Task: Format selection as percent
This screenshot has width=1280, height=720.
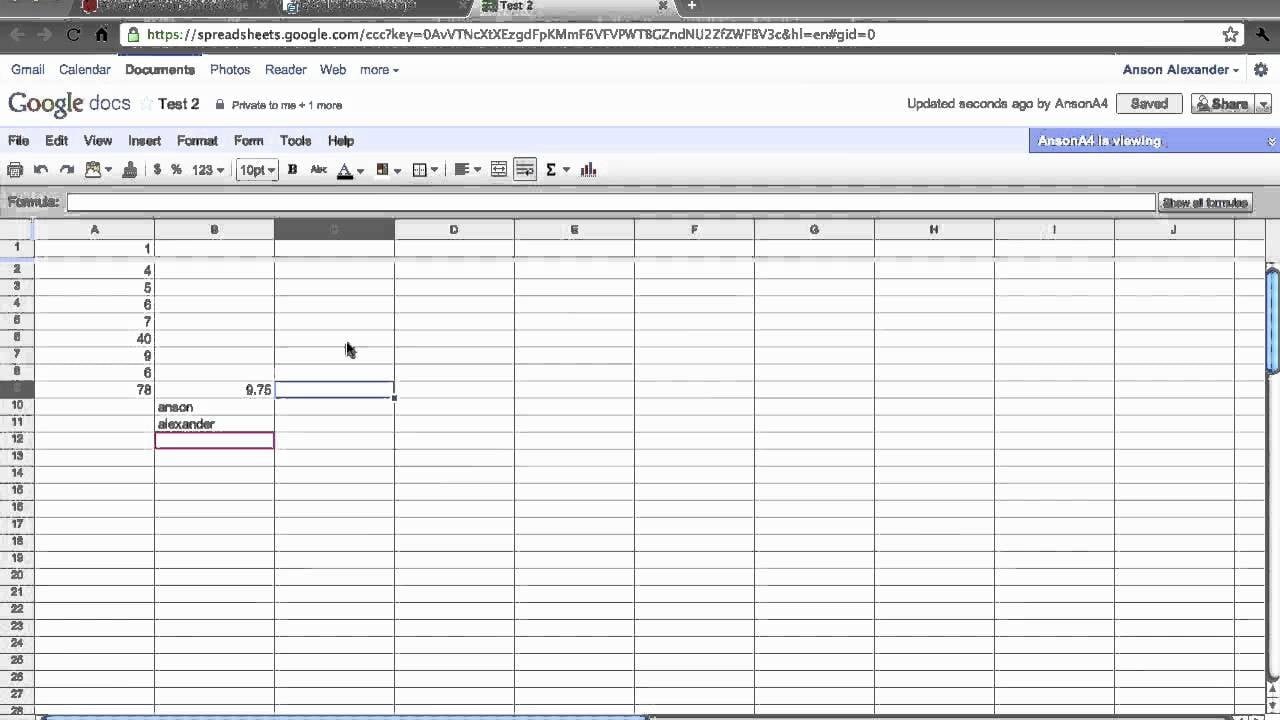Action: [x=176, y=170]
